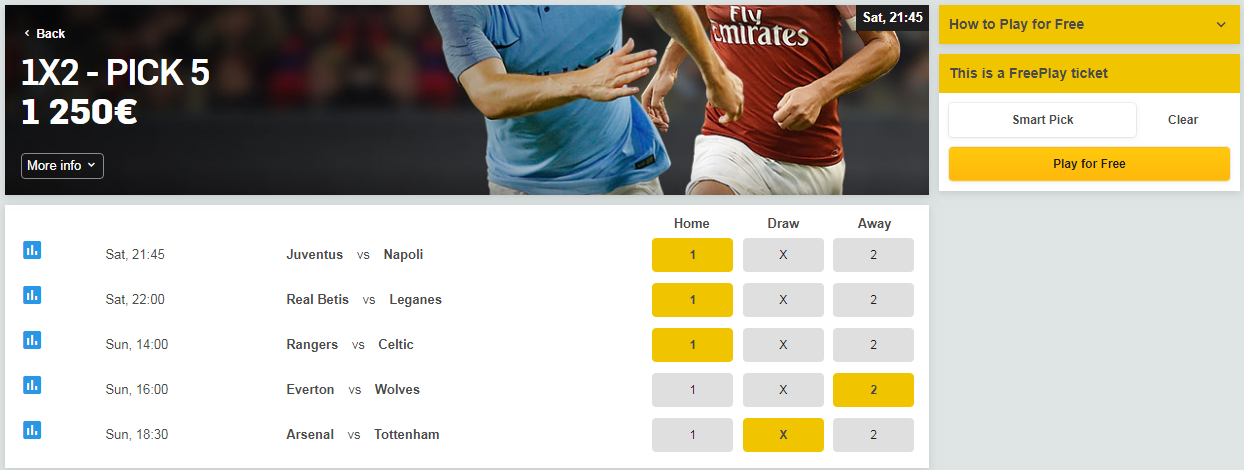This screenshot has width=1244, height=470.
Task: Click the Home column header
Action: [692, 223]
